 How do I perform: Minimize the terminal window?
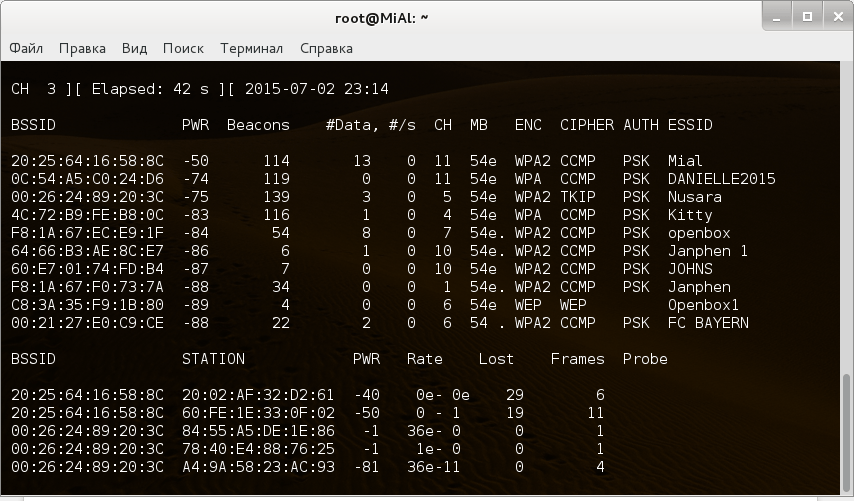775,17
